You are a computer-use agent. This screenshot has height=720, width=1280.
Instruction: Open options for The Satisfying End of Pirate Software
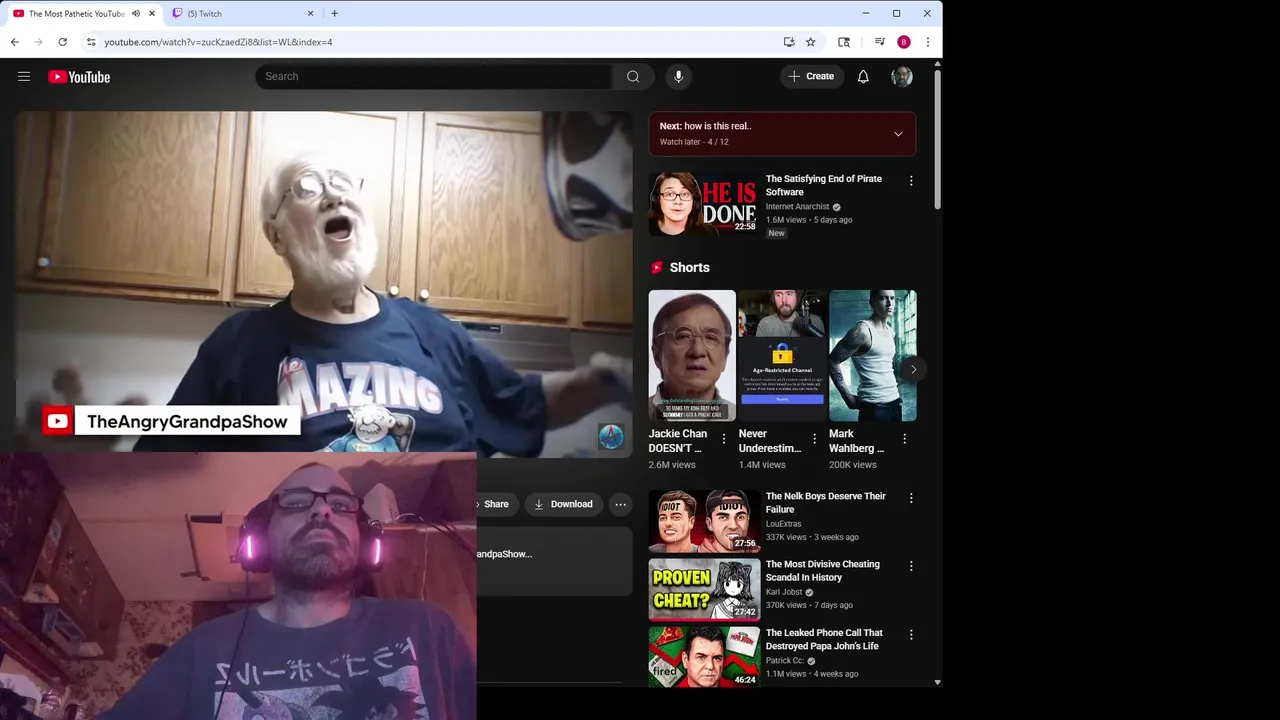tap(910, 181)
